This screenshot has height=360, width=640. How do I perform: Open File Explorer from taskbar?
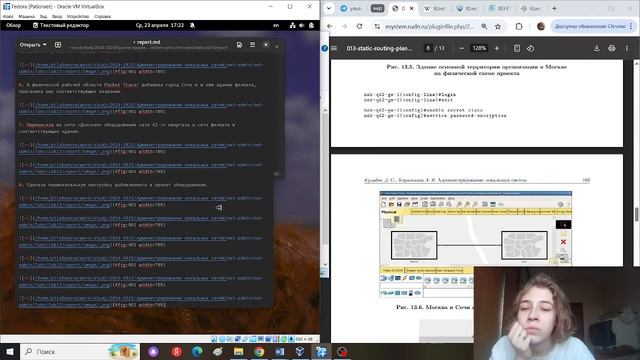(x=238, y=351)
